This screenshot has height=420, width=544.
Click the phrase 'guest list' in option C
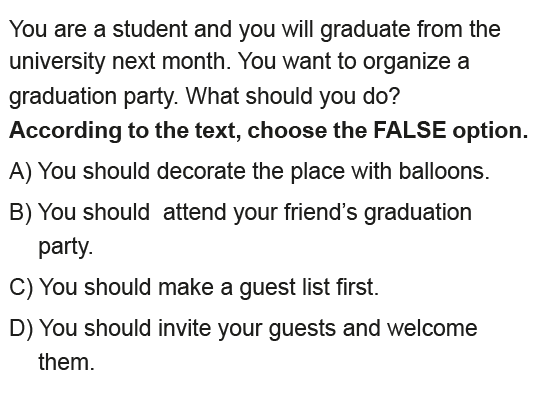(284, 288)
